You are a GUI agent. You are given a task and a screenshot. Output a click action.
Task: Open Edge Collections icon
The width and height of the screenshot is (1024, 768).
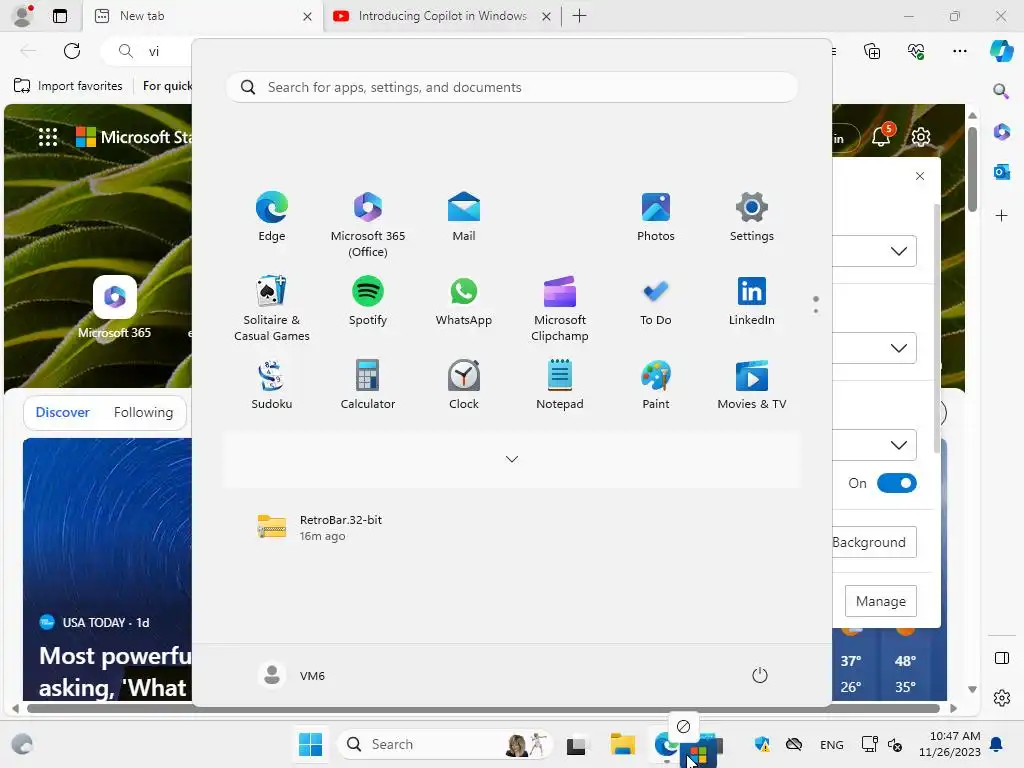(x=872, y=51)
